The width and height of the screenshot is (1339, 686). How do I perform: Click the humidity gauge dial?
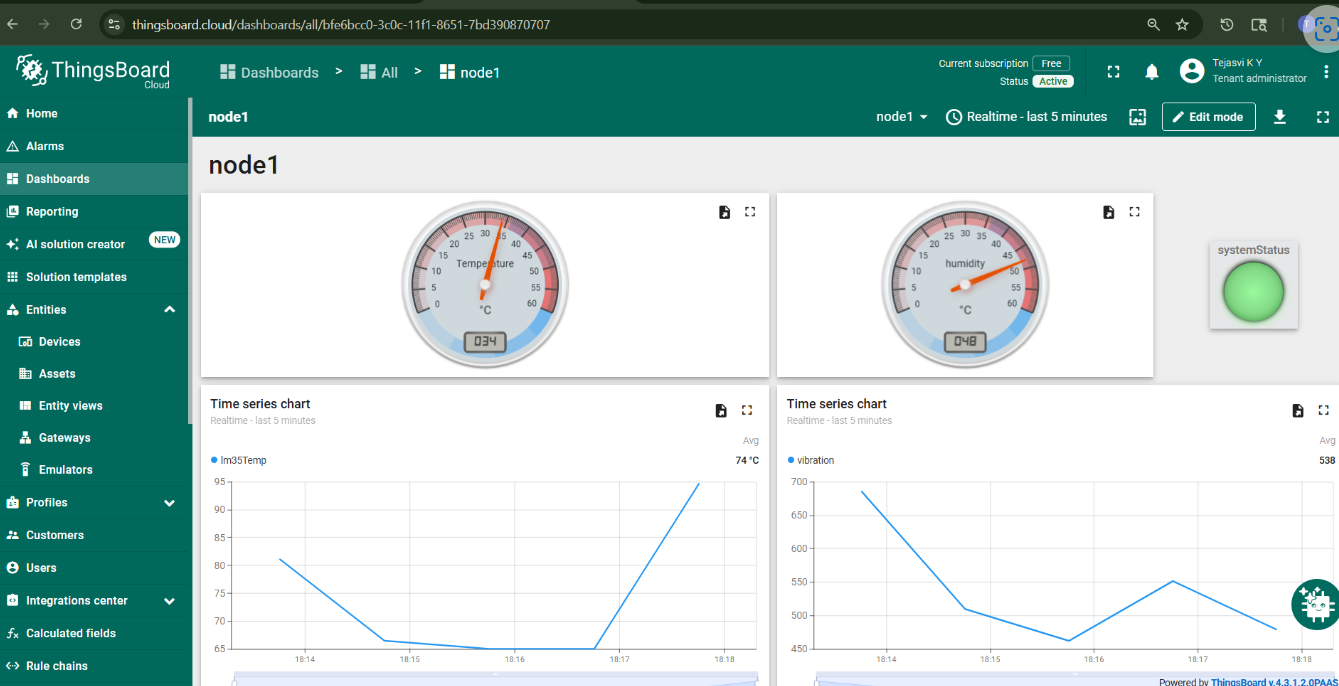pos(965,284)
